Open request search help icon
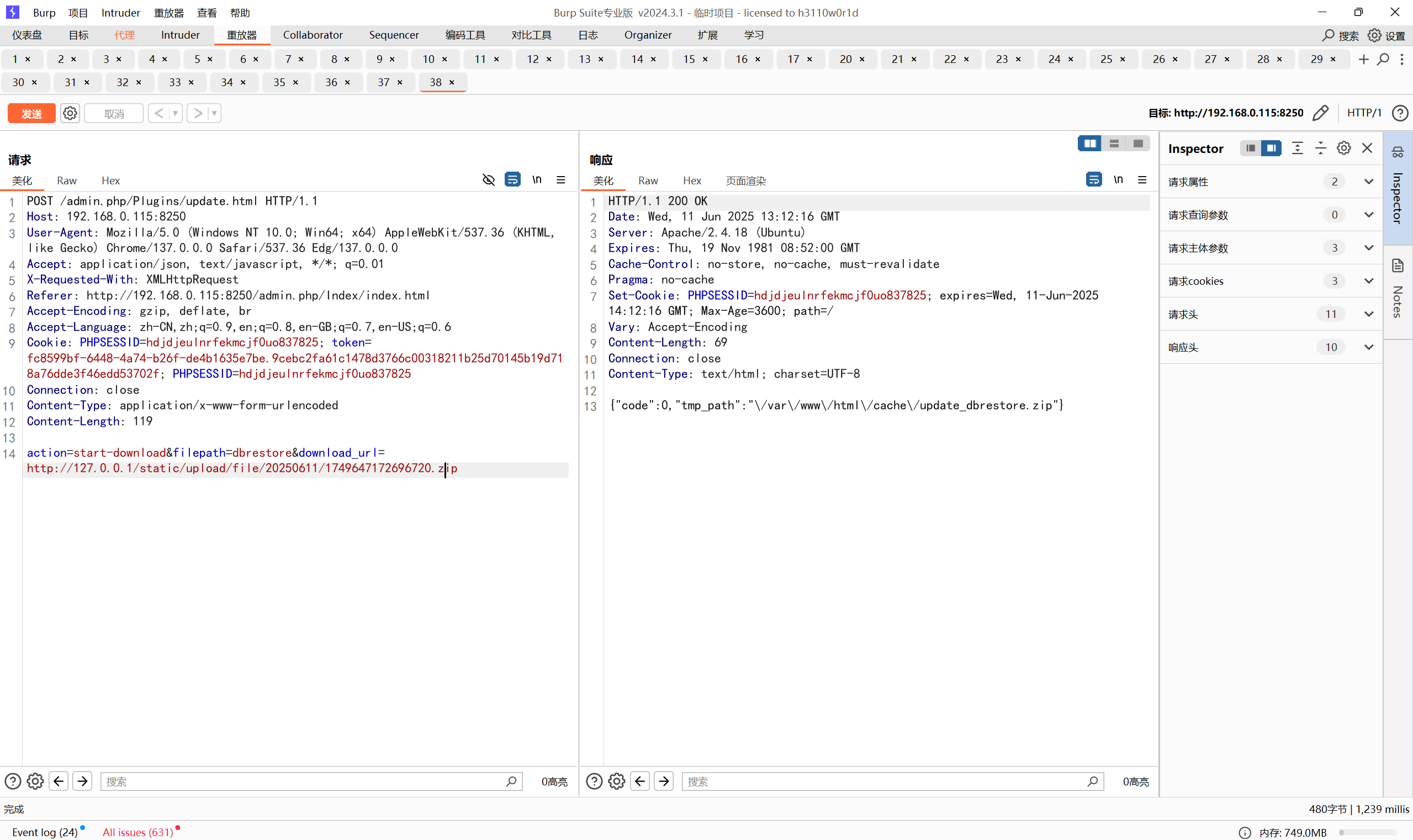1413x840 pixels. [13, 781]
